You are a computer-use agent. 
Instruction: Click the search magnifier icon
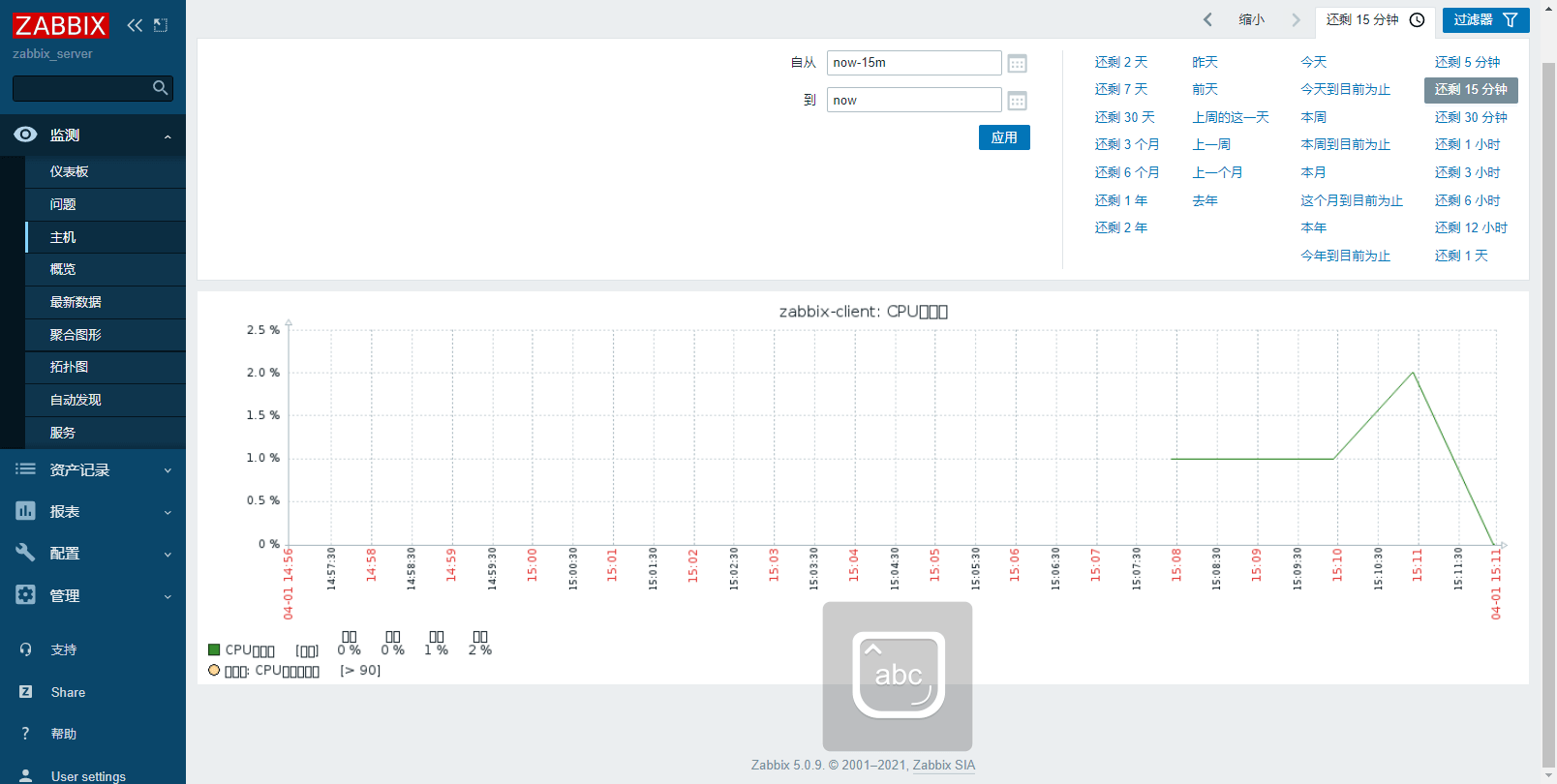pyautogui.click(x=161, y=88)
